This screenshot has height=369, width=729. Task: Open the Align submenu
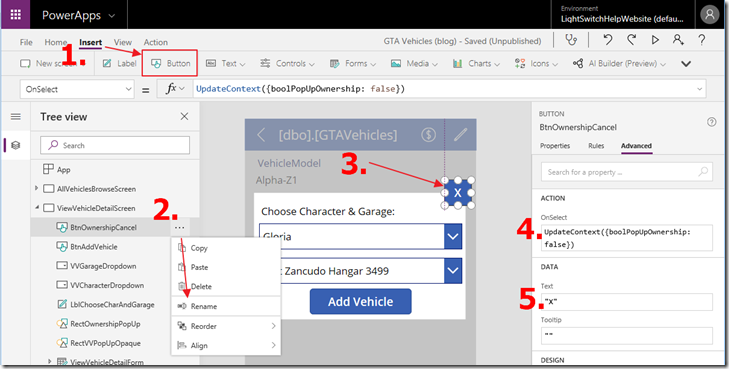pyautogui.click(x=226, y=345)
